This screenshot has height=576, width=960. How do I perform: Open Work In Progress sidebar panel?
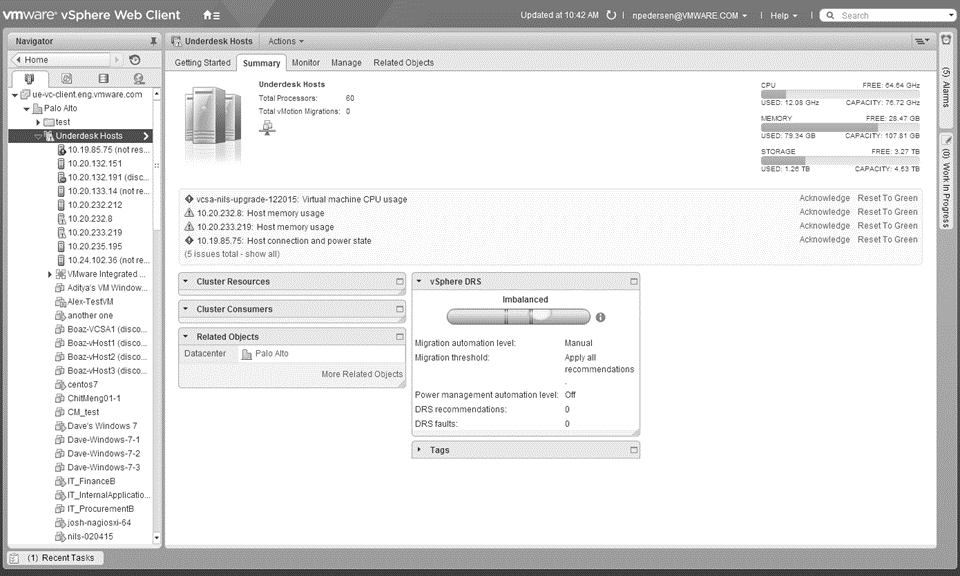click(x=946, y=182)
